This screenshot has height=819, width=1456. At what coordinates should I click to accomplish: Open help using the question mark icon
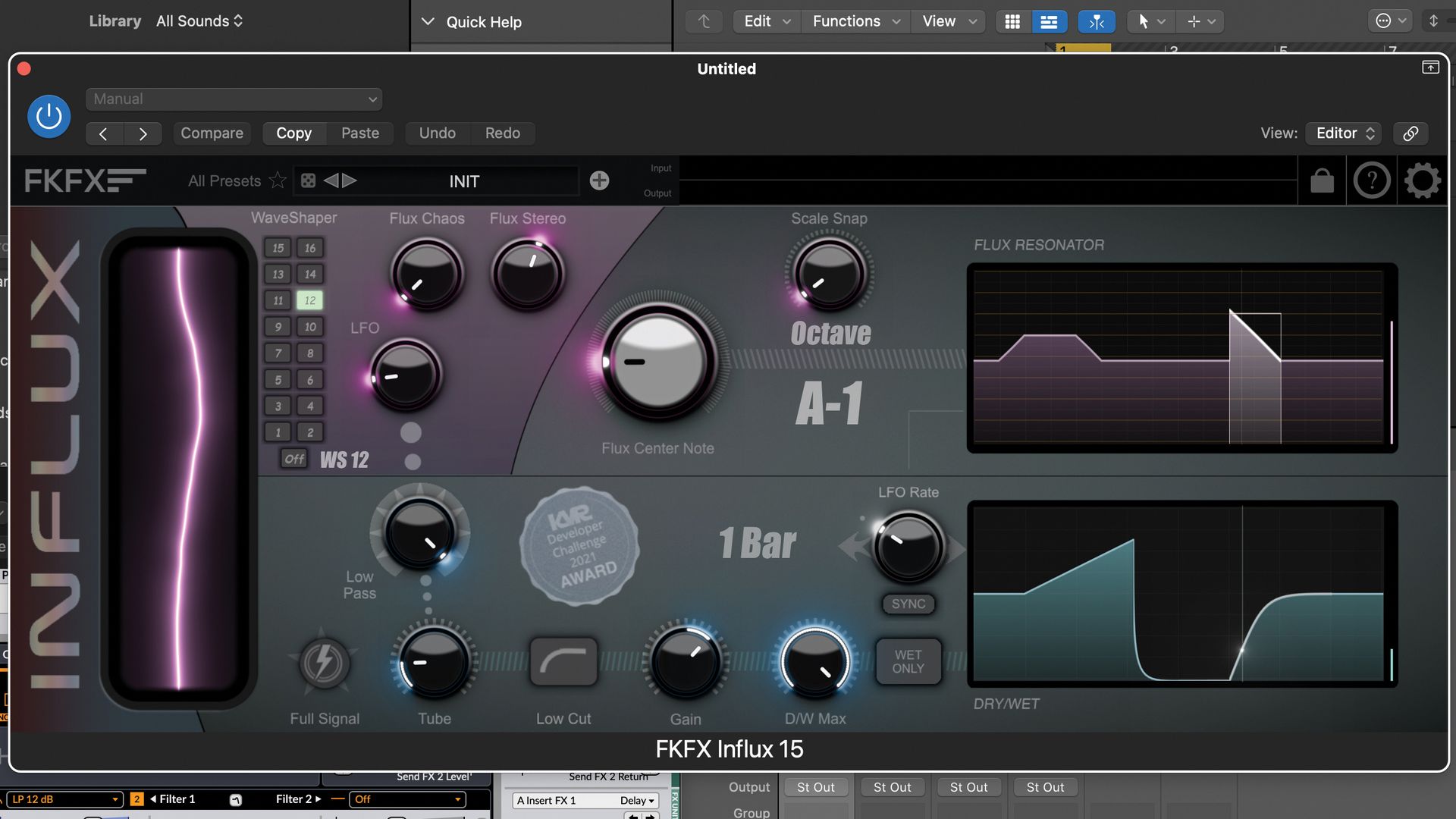pos(1372,180)
